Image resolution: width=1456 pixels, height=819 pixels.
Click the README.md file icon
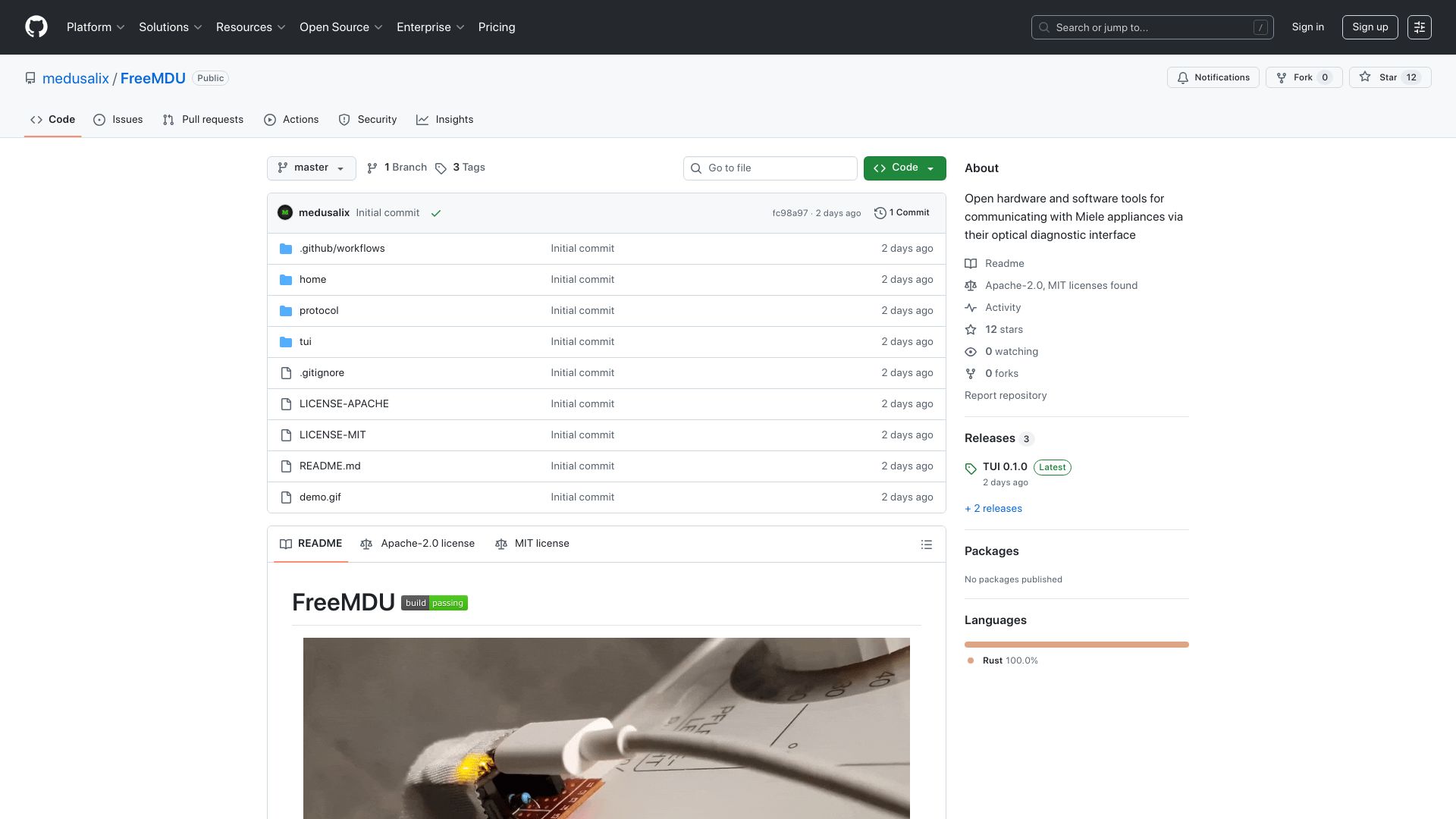coord(286,466)
